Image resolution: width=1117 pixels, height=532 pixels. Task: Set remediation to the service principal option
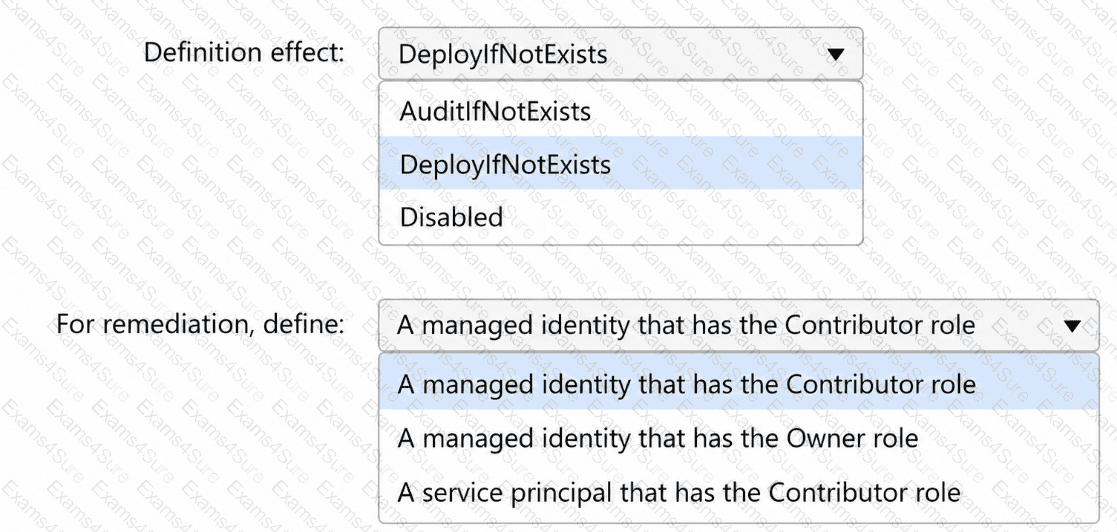679,491
